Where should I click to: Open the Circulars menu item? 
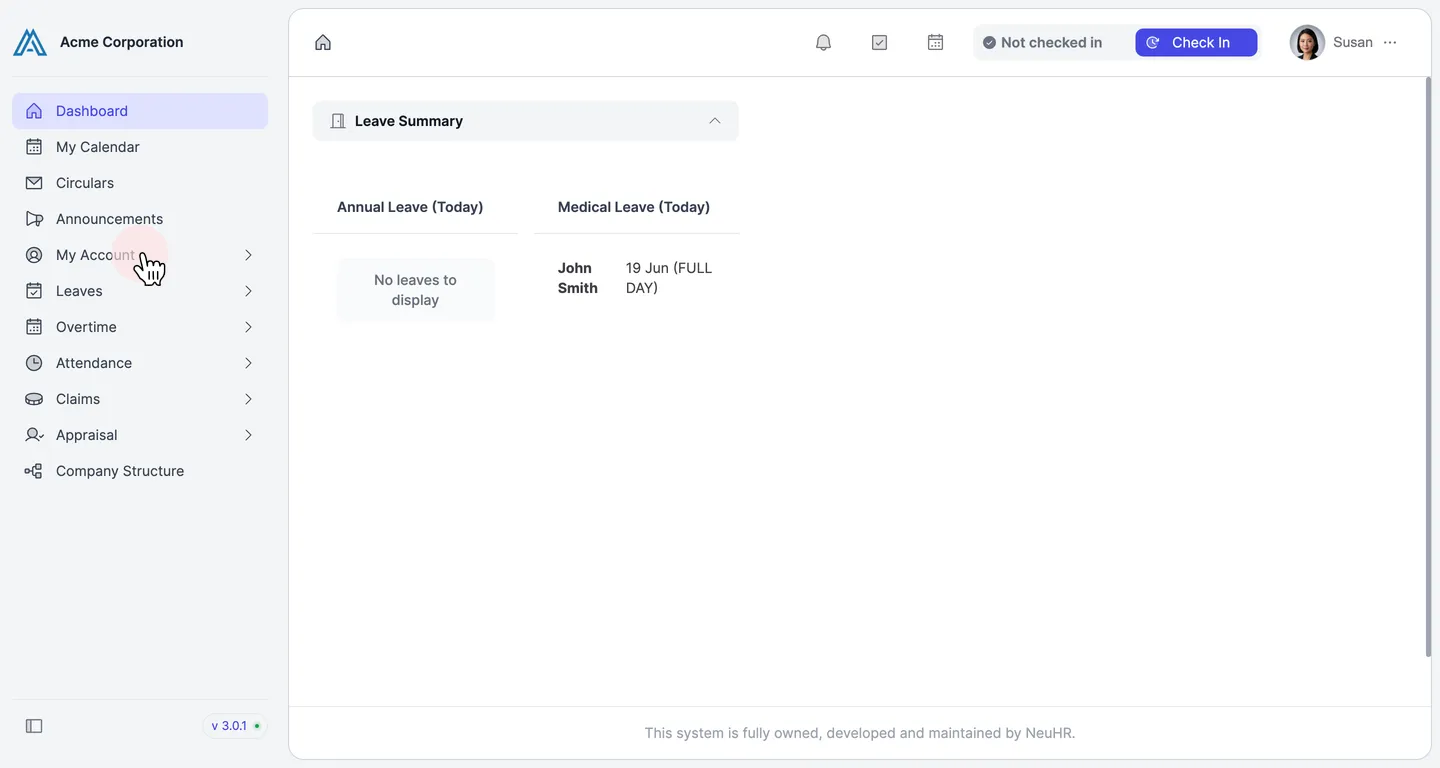coord(140,183)
